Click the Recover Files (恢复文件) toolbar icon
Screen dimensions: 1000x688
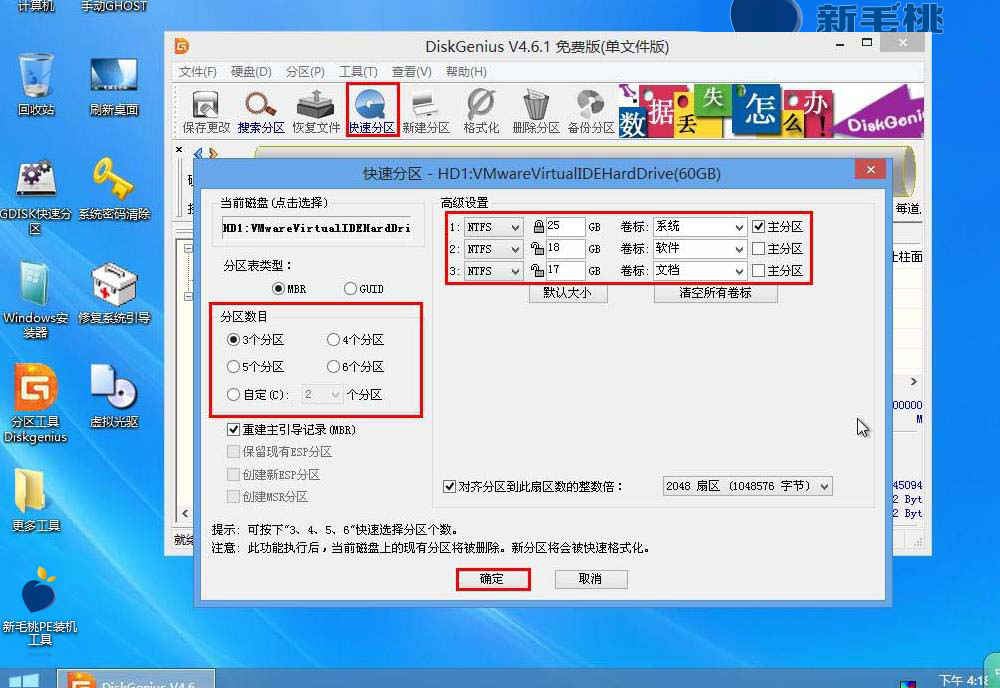pos(316,111)
